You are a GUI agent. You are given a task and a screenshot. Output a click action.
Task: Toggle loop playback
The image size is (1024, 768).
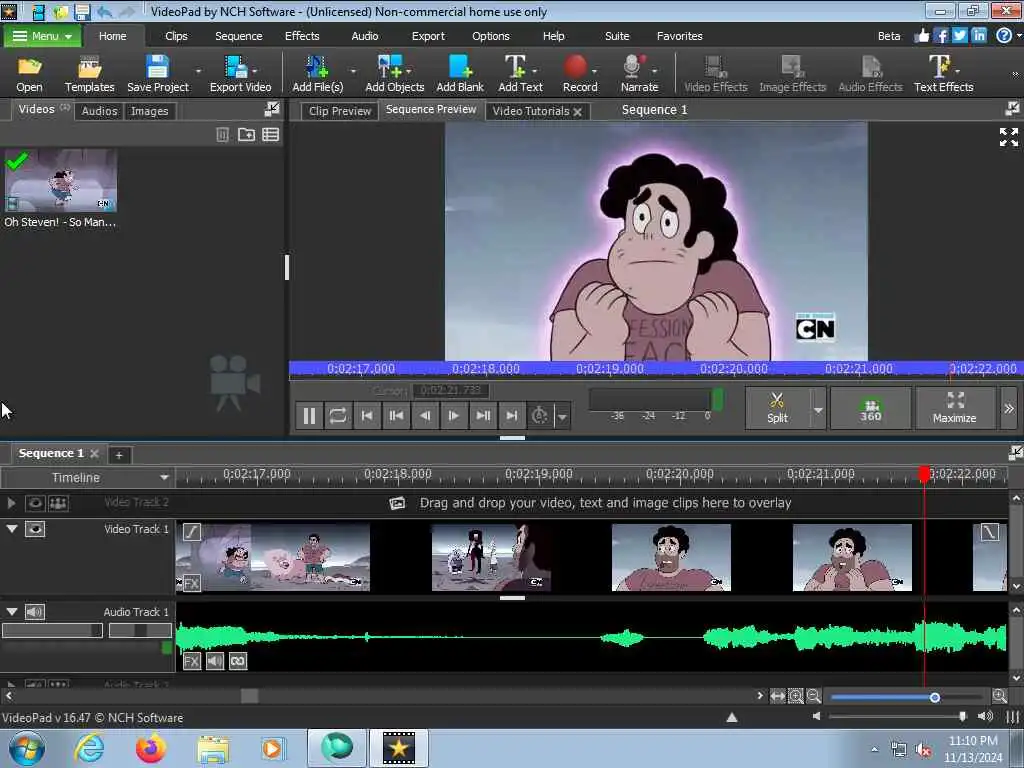tap(338, 415)
